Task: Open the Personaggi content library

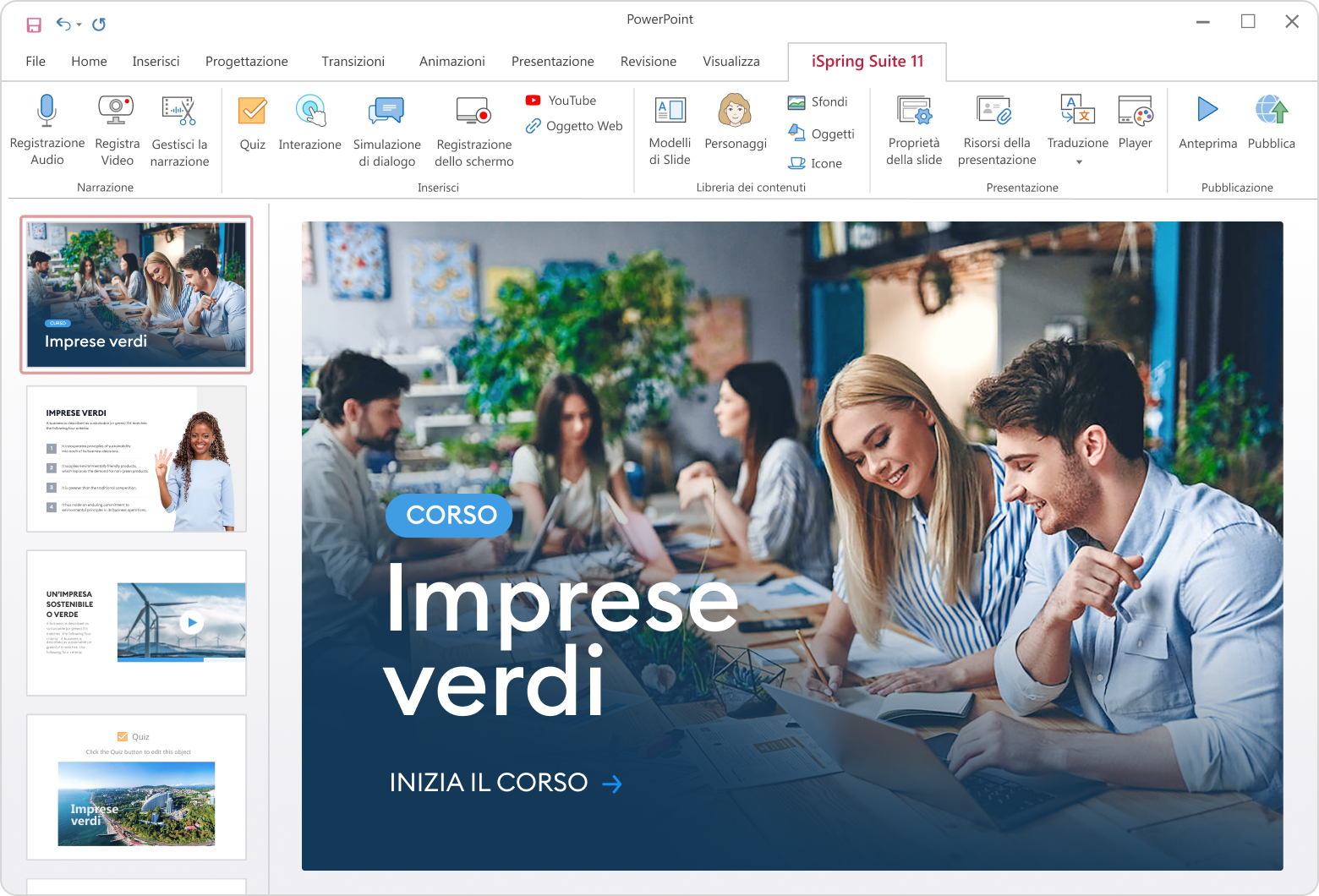Action: click(x=735, y=123)
